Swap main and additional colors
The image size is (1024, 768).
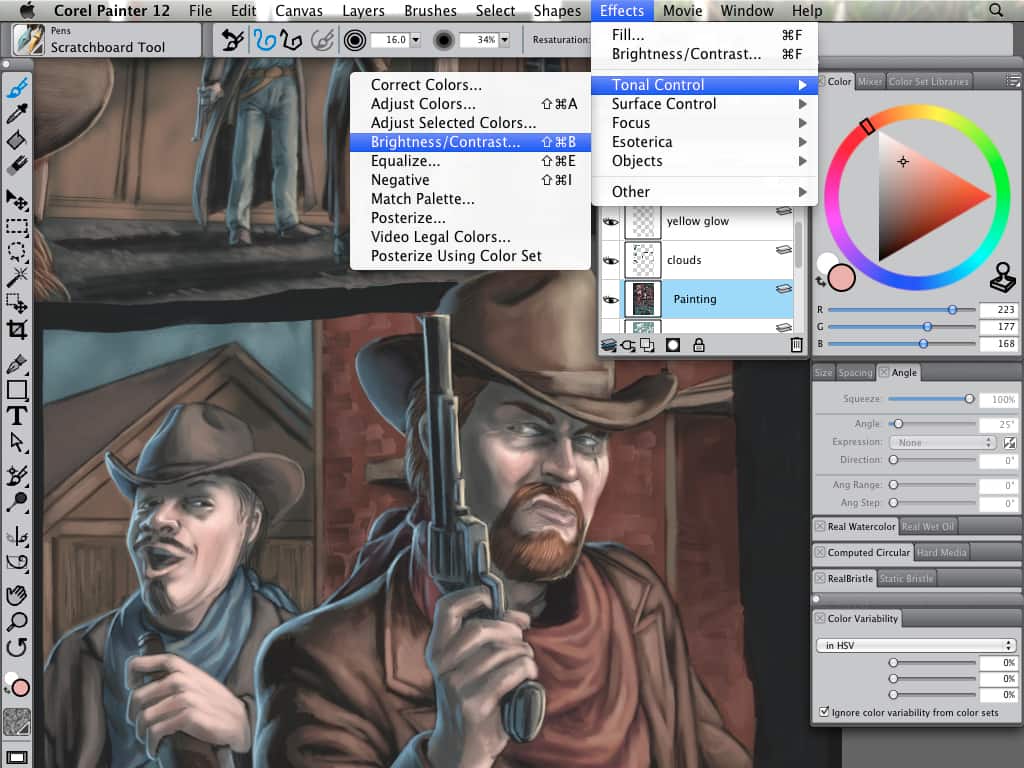tap(821, 281)
